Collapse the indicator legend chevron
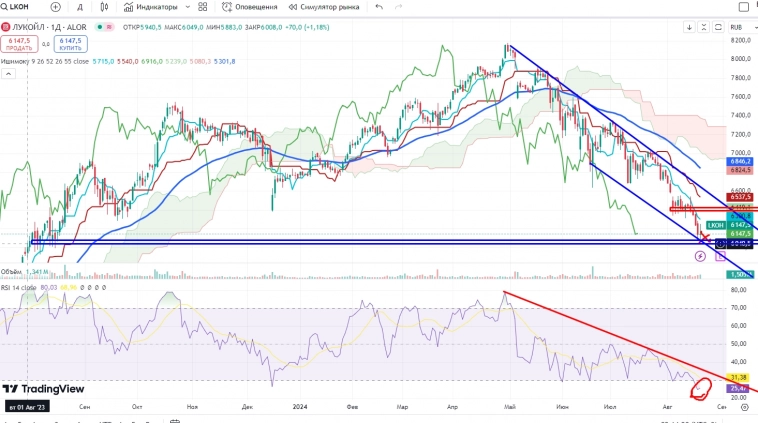This screenshot has width=758, height=423. (7, 73)
